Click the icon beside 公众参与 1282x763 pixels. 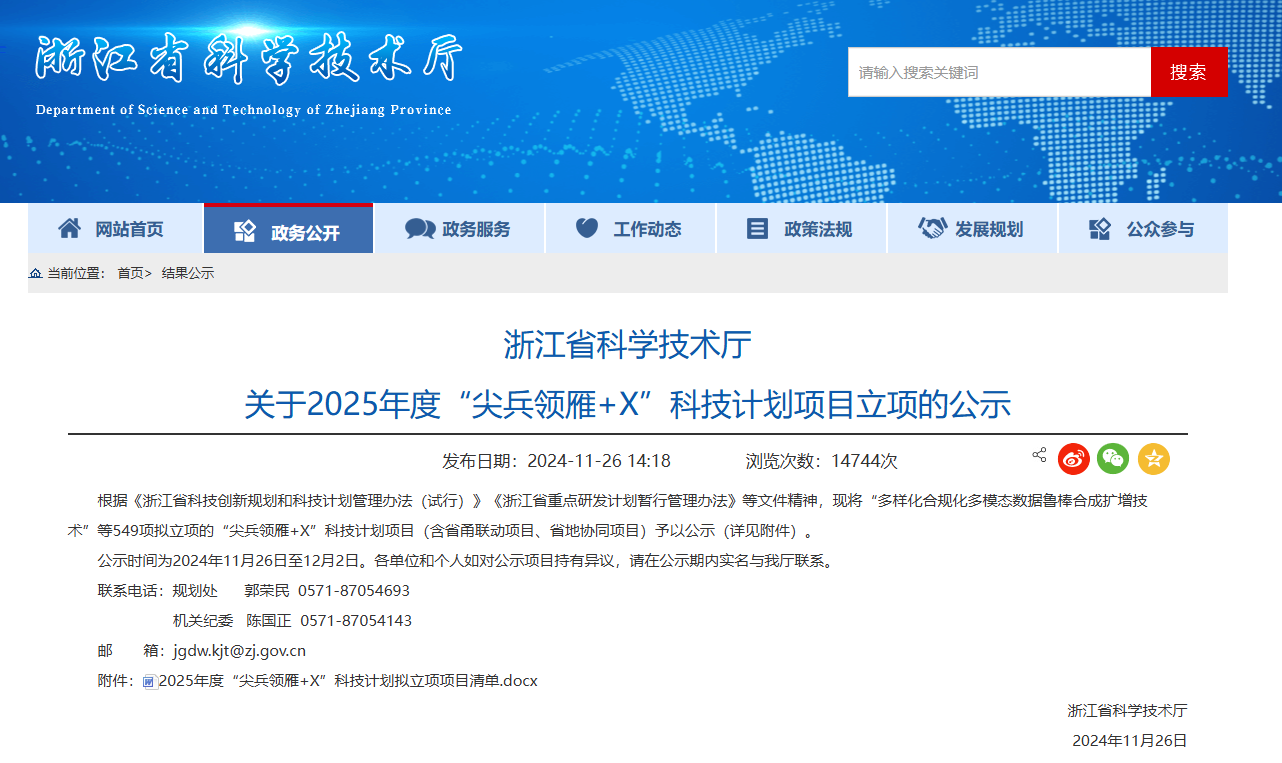click(1100, 229)
